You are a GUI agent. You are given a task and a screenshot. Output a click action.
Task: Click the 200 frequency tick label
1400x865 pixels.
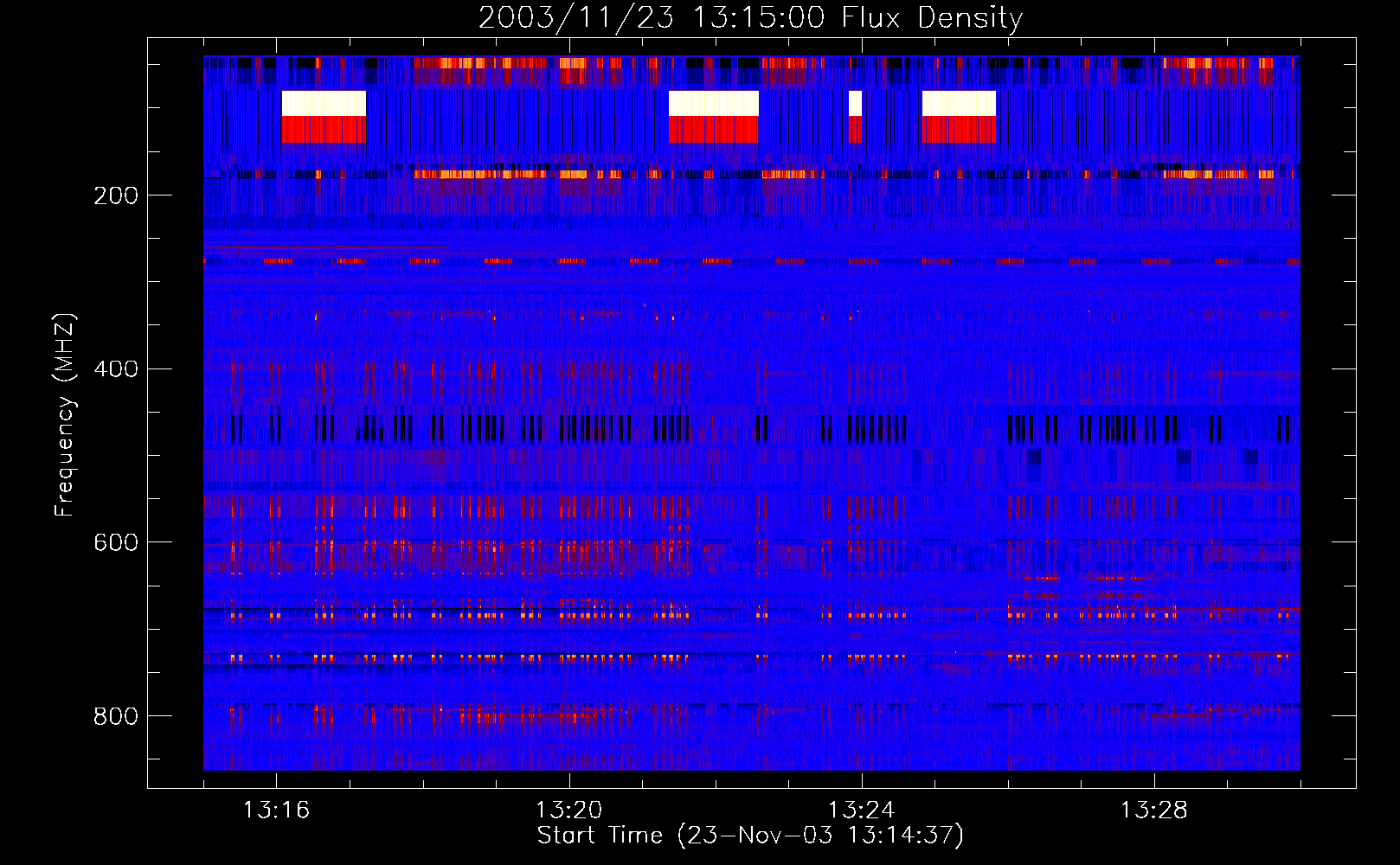[x=116, y=195]
